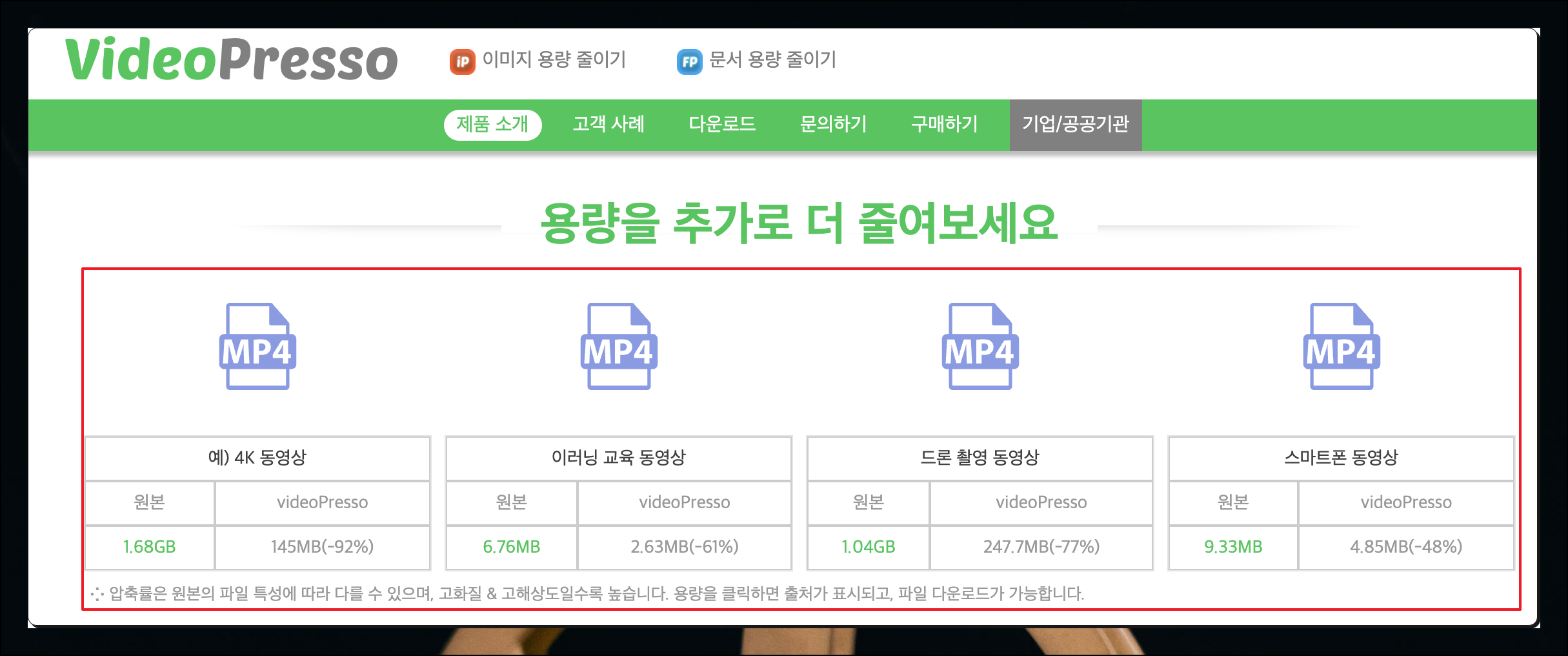The height and width of the screenshot is (656, 1568).
Task: Click the blue FP document compressor icon
Action: 689,62
